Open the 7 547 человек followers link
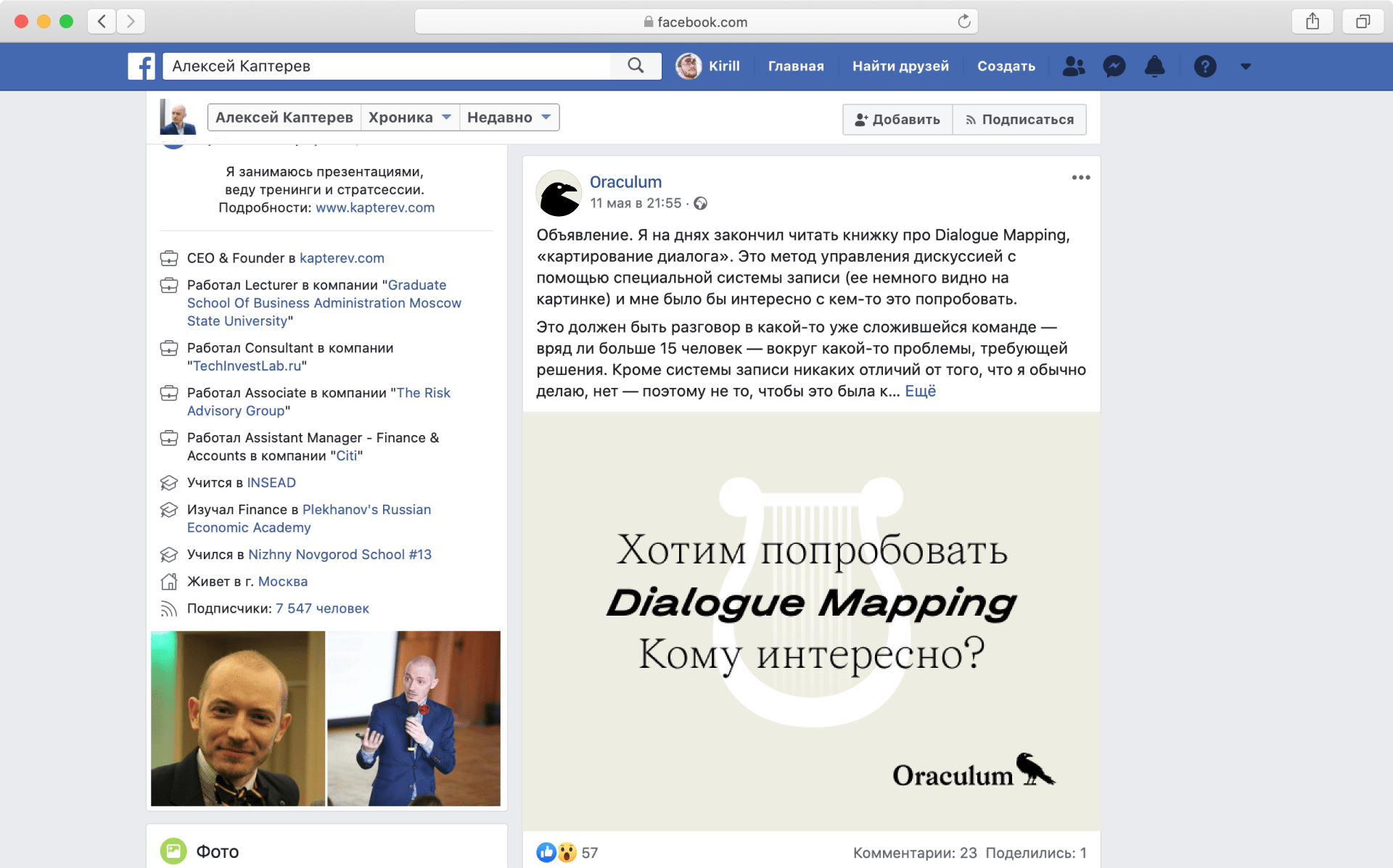Viewport: 1393px width, 868px height. (322, 608)
